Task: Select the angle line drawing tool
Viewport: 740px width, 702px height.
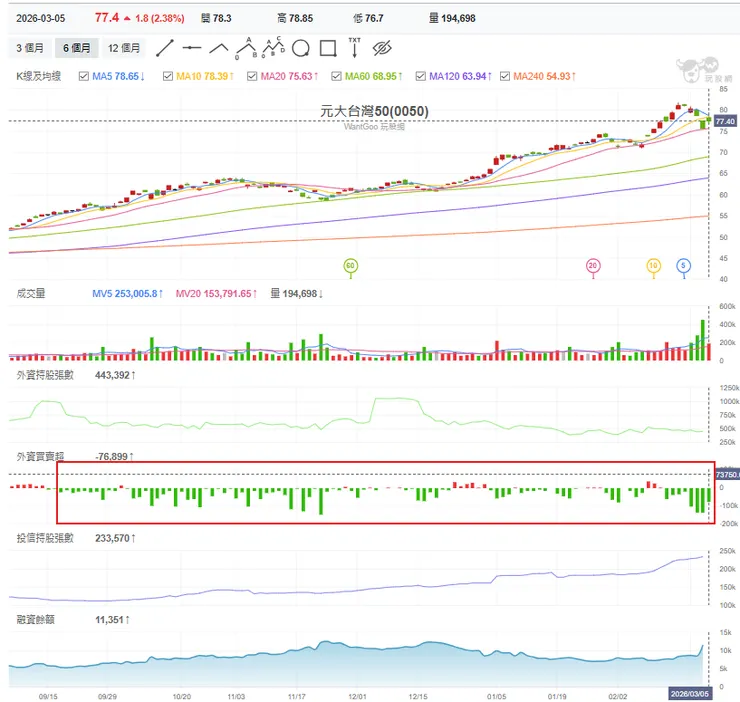Action: (219, 48)
